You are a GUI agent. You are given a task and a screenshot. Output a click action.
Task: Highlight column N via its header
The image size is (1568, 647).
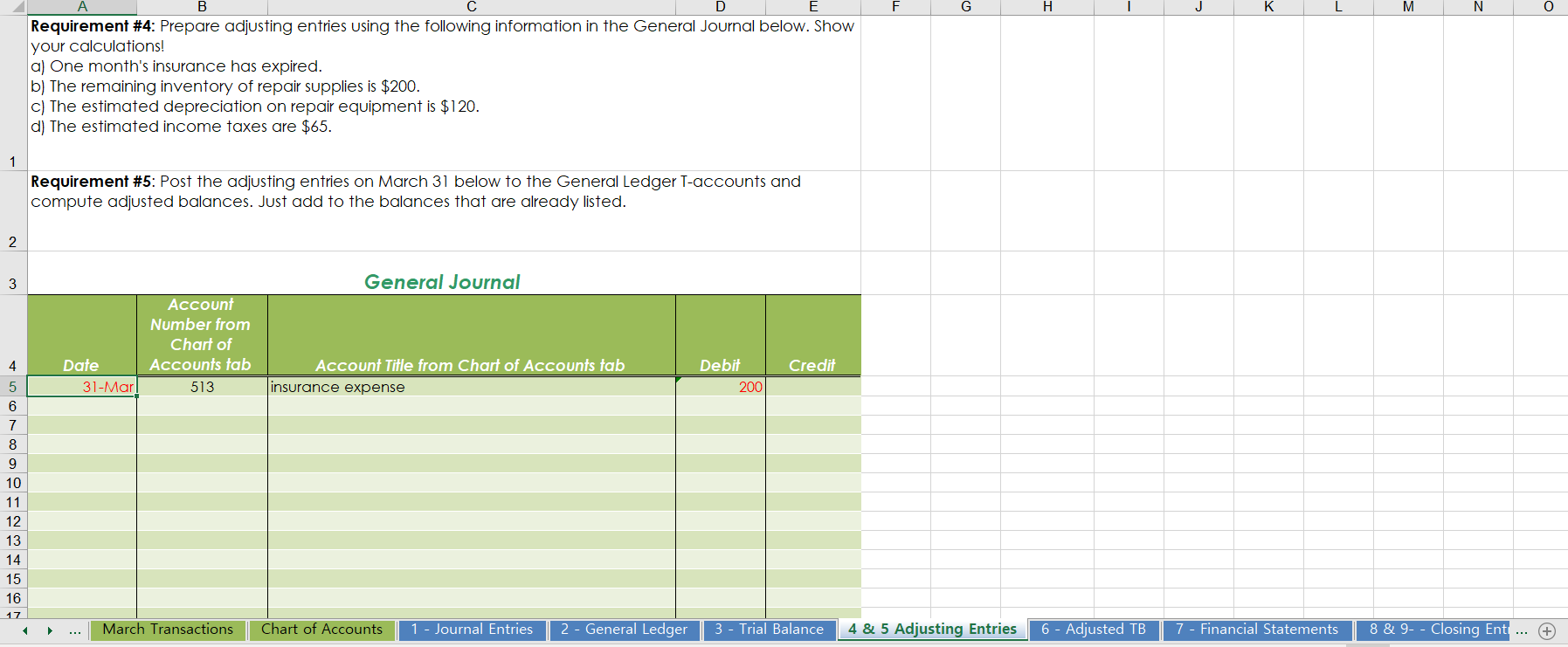1478,7
